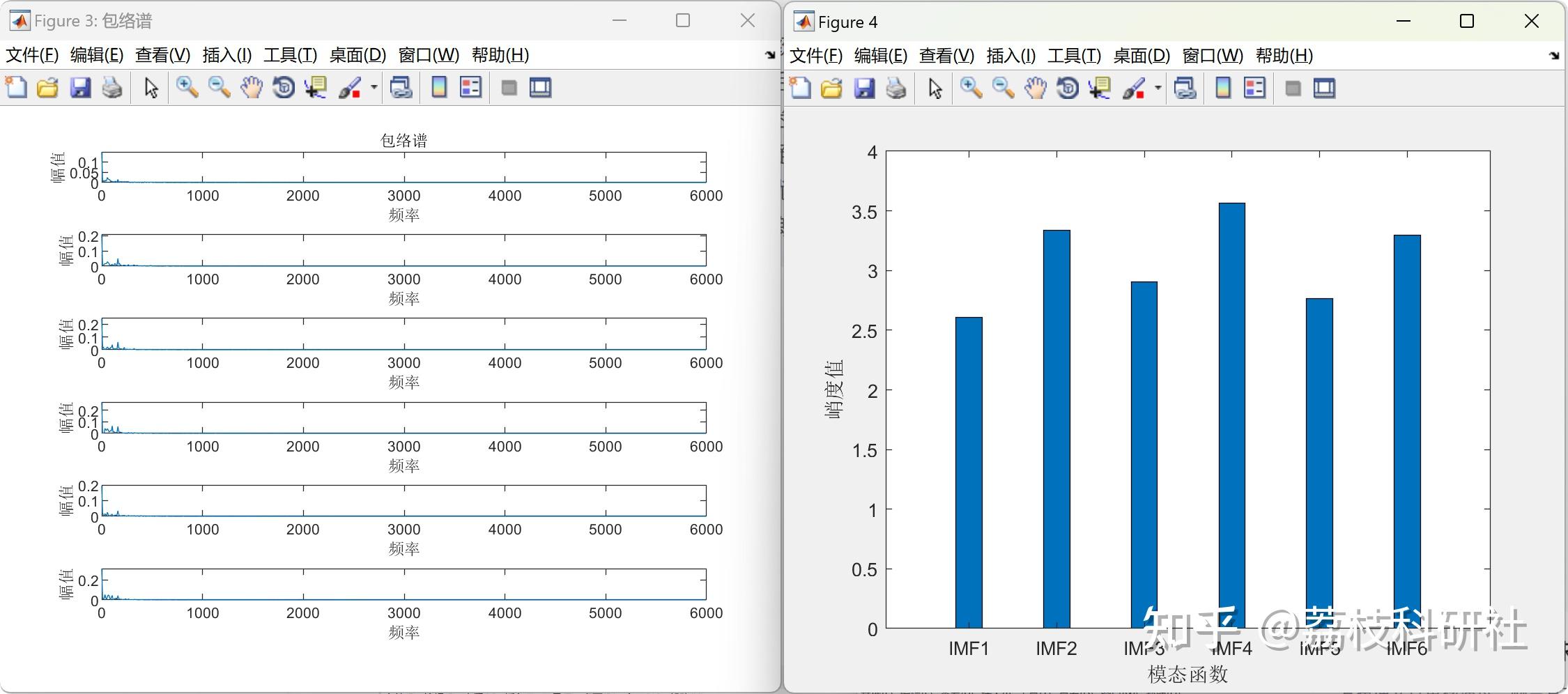Screen dimensions: 1568x694
Task: Toggle Zoom Out mode in Figure 3
Action: tap(218, 88)
